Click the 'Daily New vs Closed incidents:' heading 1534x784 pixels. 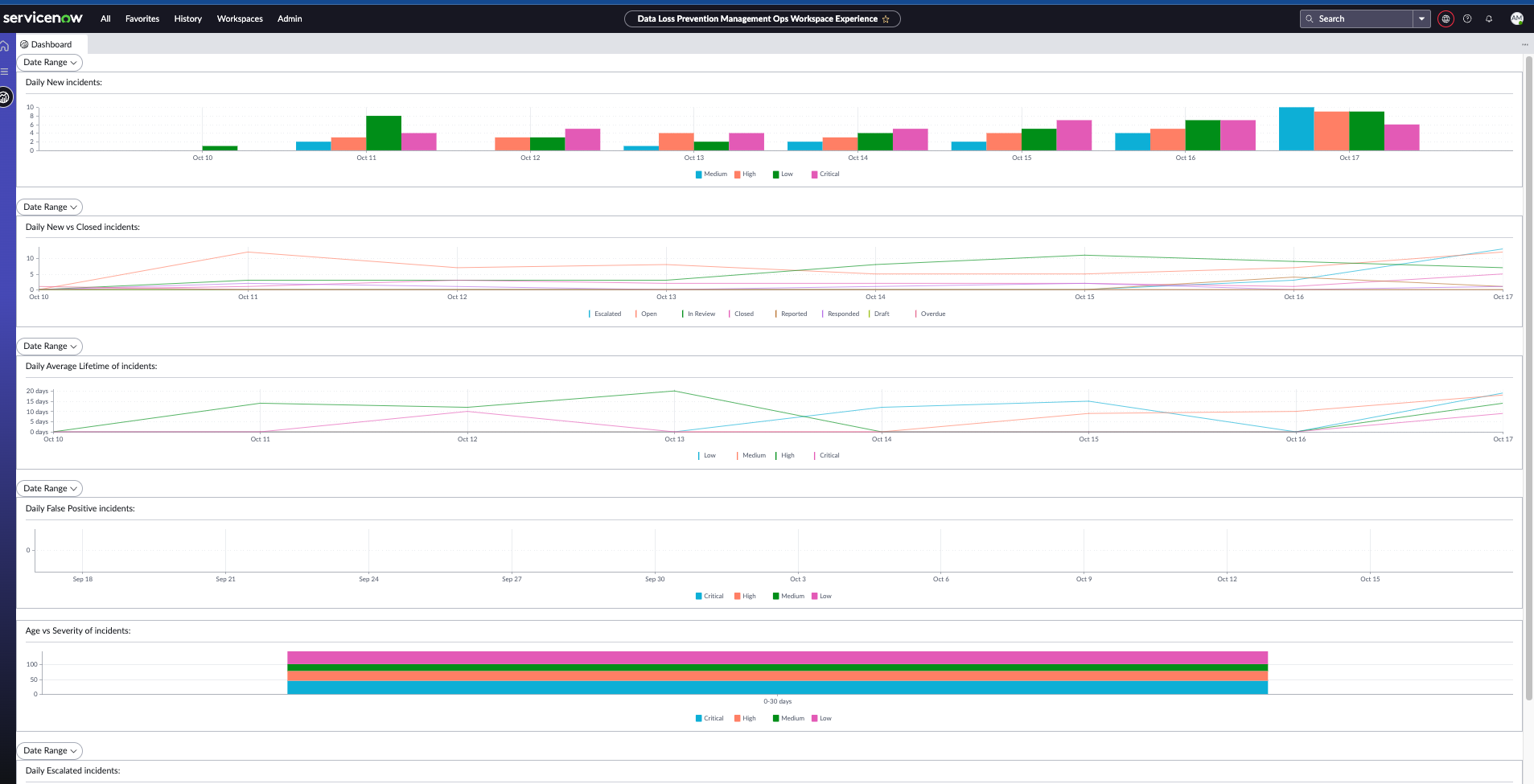(x=83, y=227)
